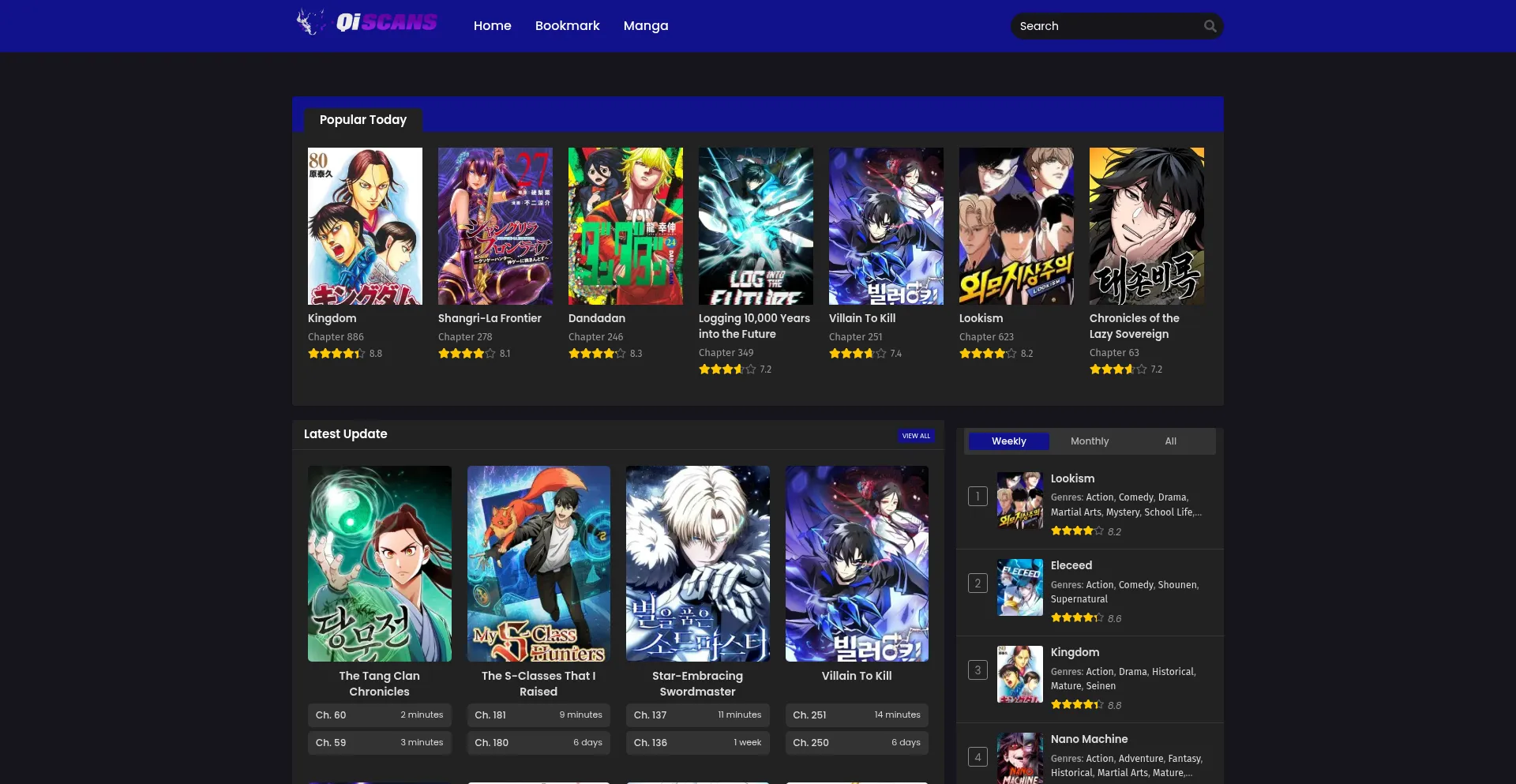Click Nano Machine thumbnail in weekly ranking
1516x784 pixels.
pyautogui.click(x=1019, y=758)
